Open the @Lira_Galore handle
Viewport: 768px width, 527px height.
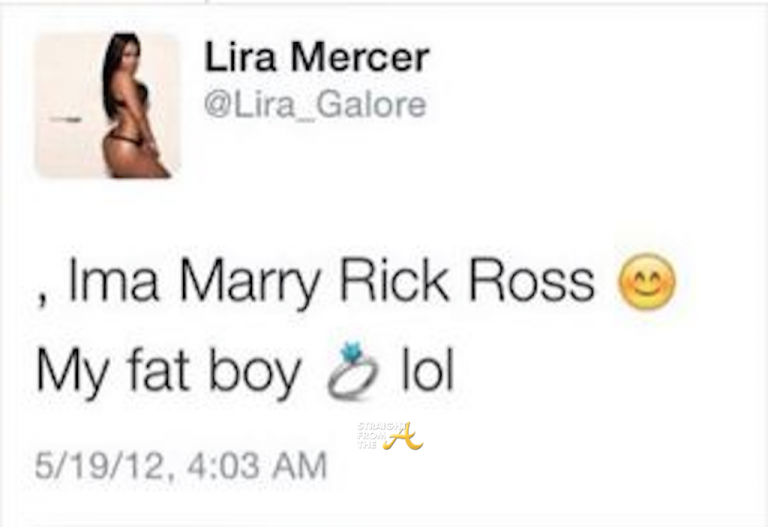[x=315, y=105]
